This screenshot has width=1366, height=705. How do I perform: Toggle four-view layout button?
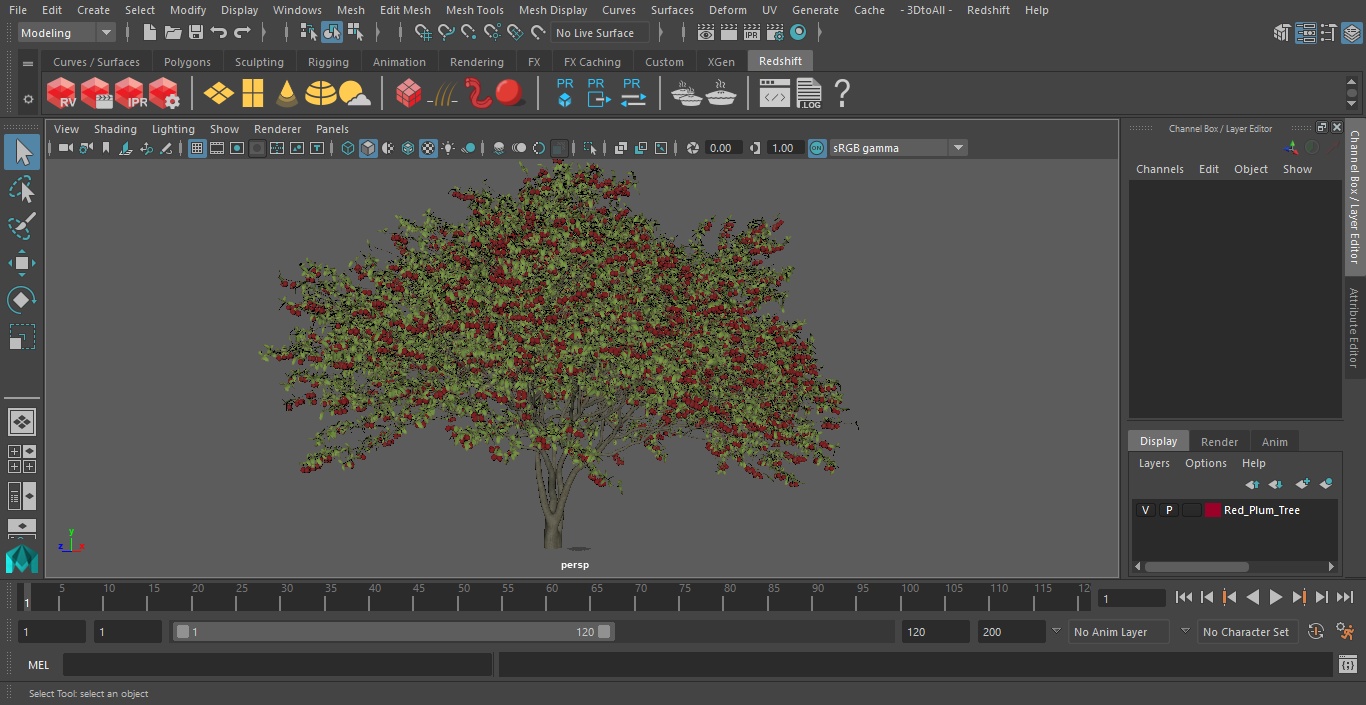pos(22,458)
